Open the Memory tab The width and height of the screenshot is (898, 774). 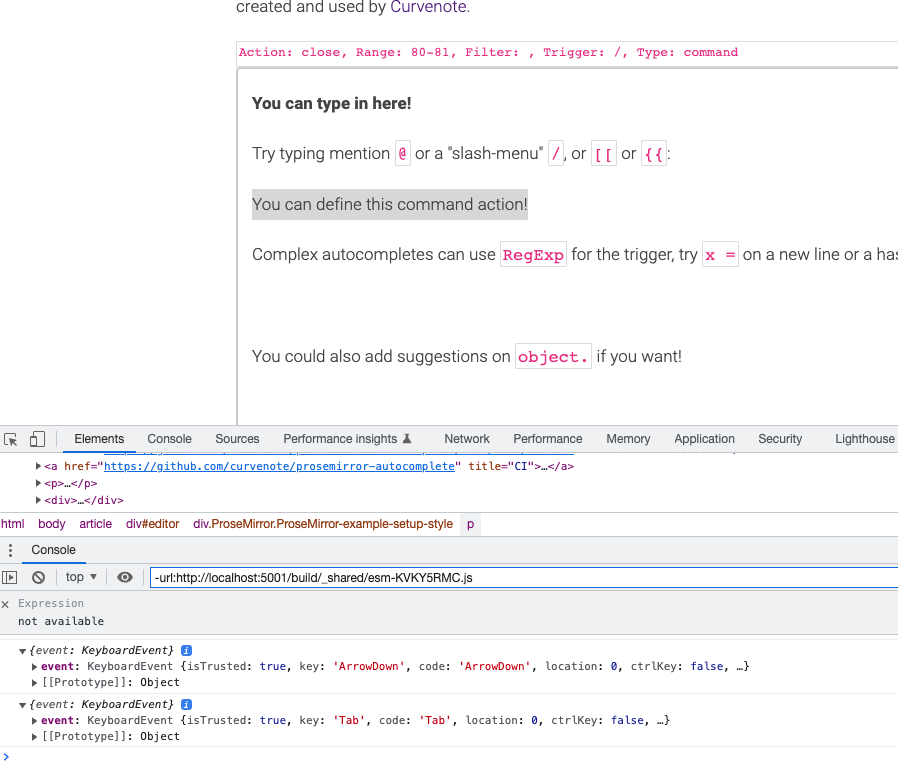[x=628, y=439]
